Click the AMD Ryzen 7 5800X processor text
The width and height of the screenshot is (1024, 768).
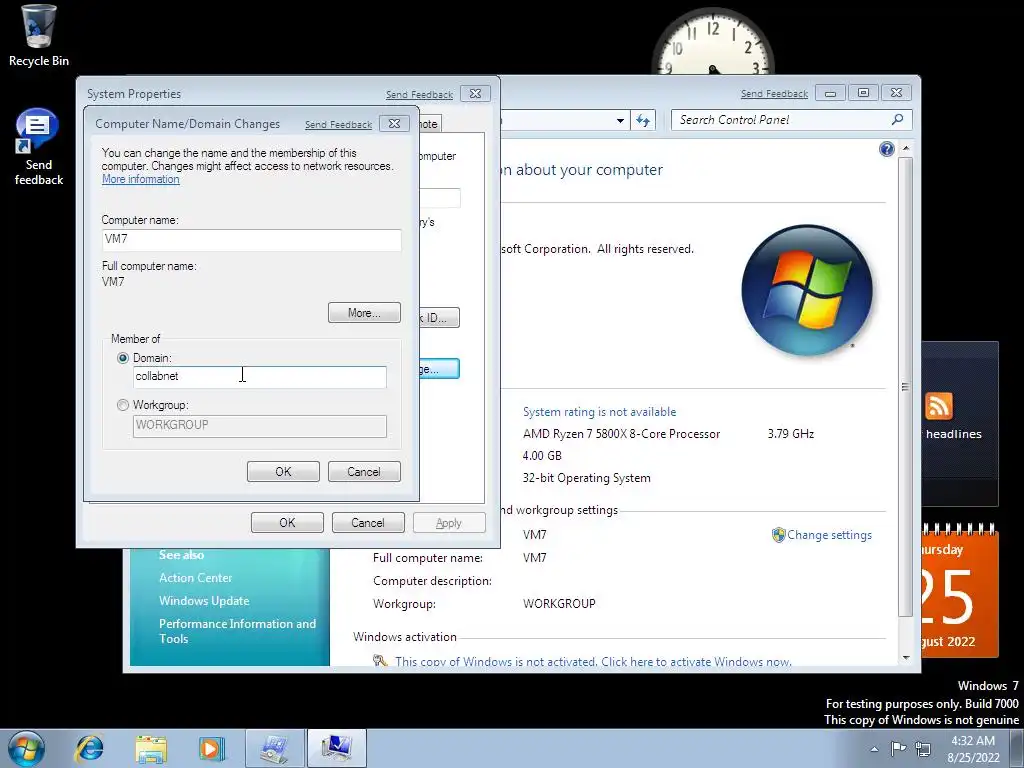click(621, 434)
